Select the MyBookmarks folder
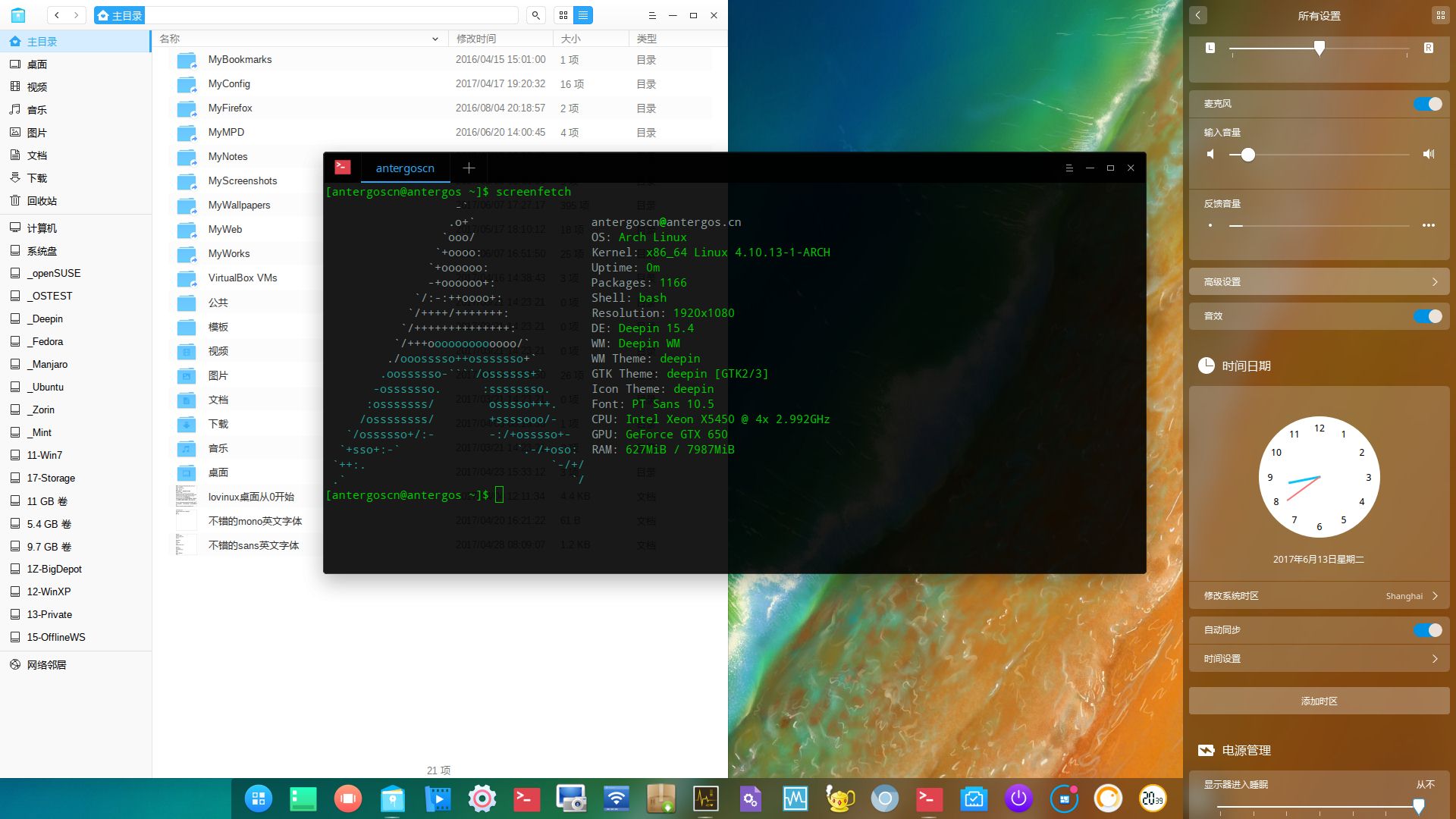 click(440, 60)
